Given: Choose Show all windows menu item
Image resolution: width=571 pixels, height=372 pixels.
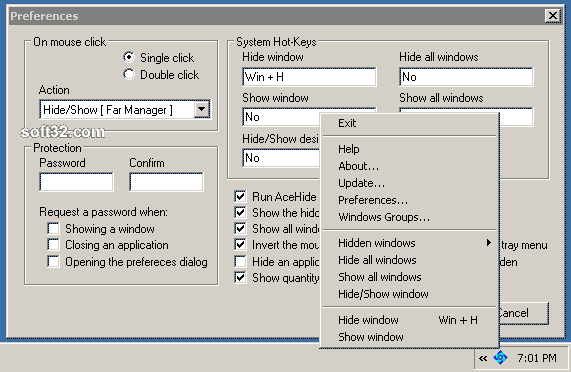Looking at the screenshot, I should pos(409,277).
